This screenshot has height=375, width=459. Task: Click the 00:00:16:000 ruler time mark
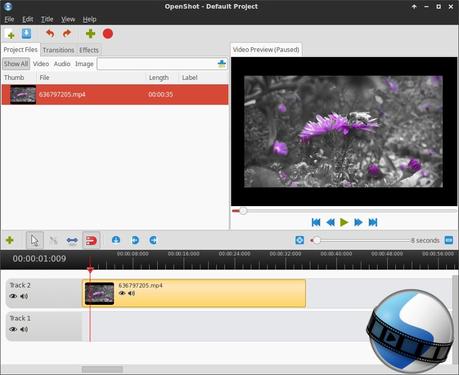tap(184, 254)
